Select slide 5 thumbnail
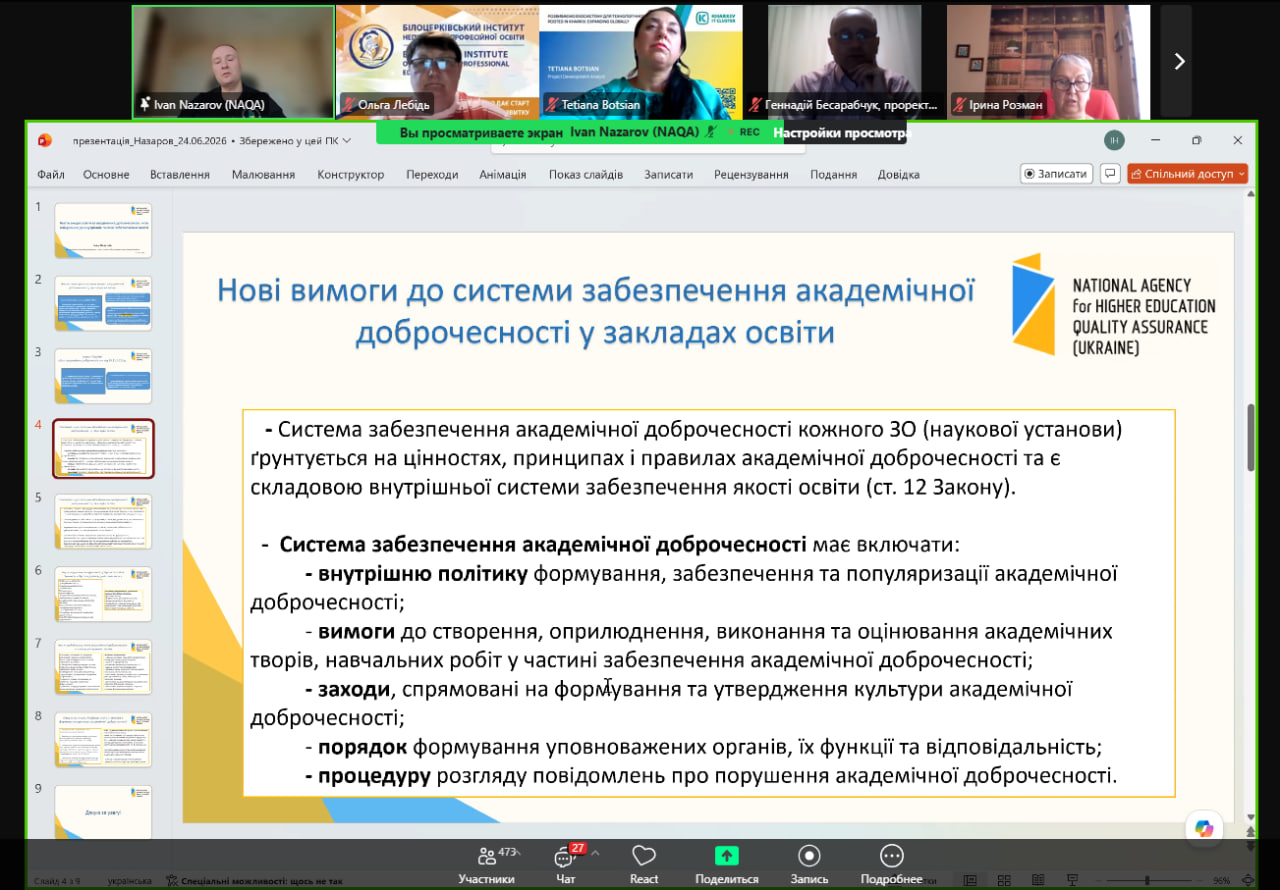The height and width of the screenshot is (890, 1280). point(103,521)
